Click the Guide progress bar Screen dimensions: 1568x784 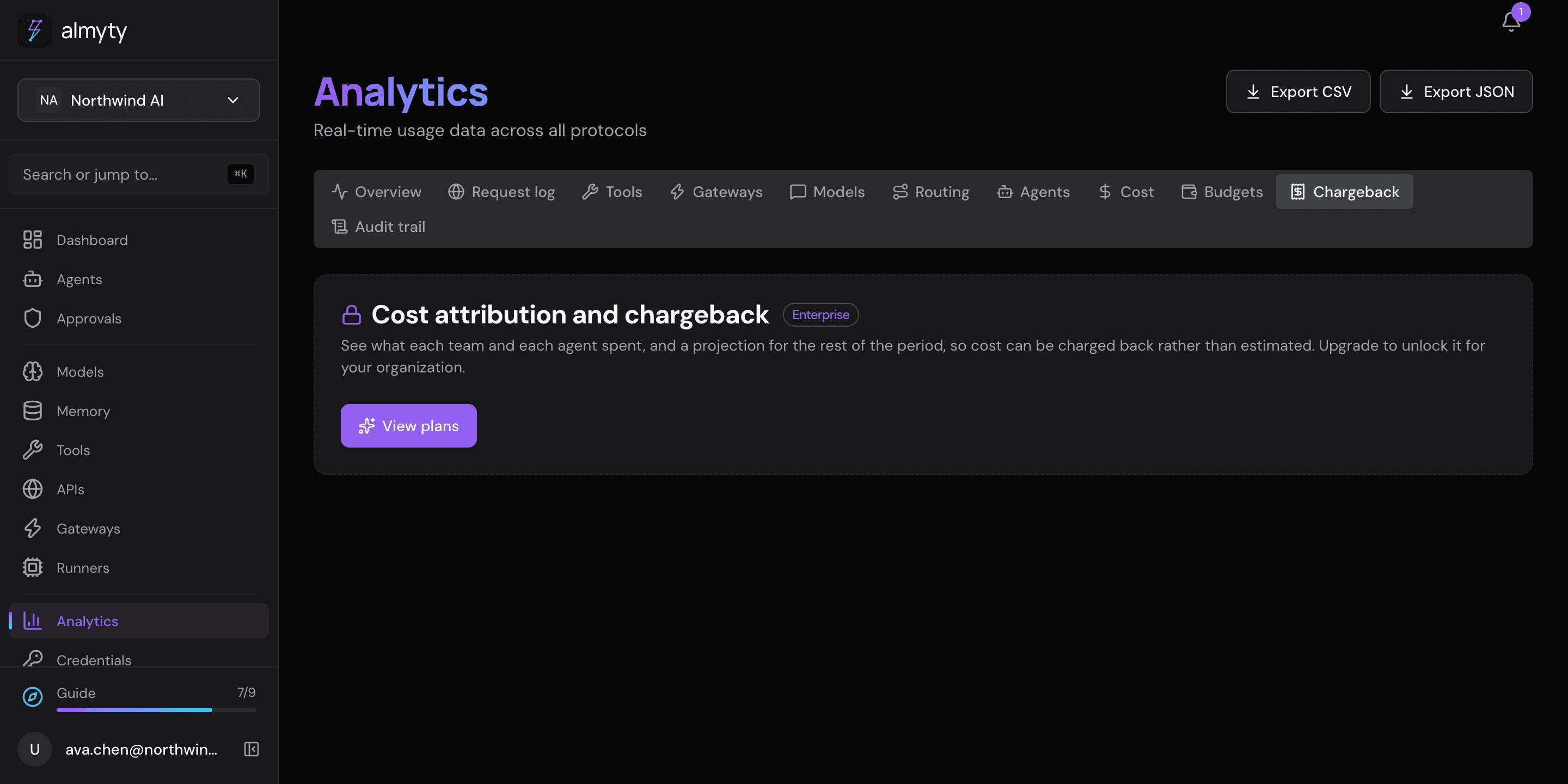[156, 710]
